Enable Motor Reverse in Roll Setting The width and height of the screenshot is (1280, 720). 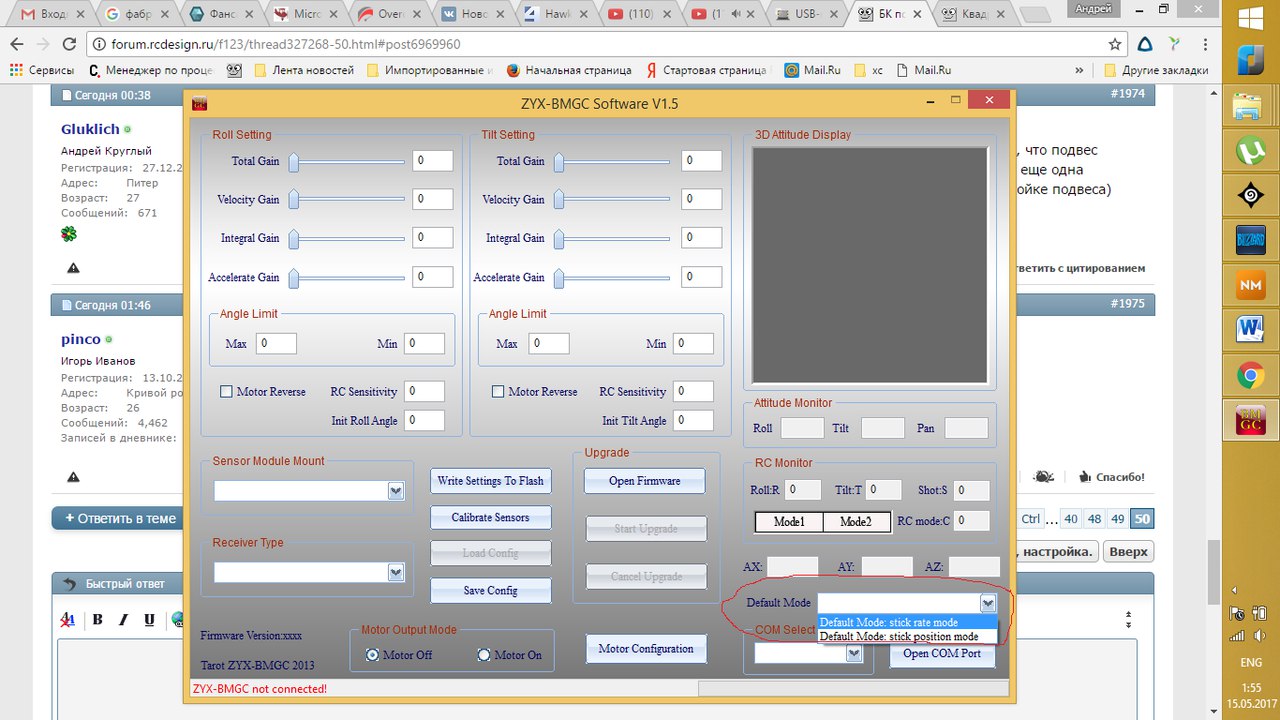226,392
